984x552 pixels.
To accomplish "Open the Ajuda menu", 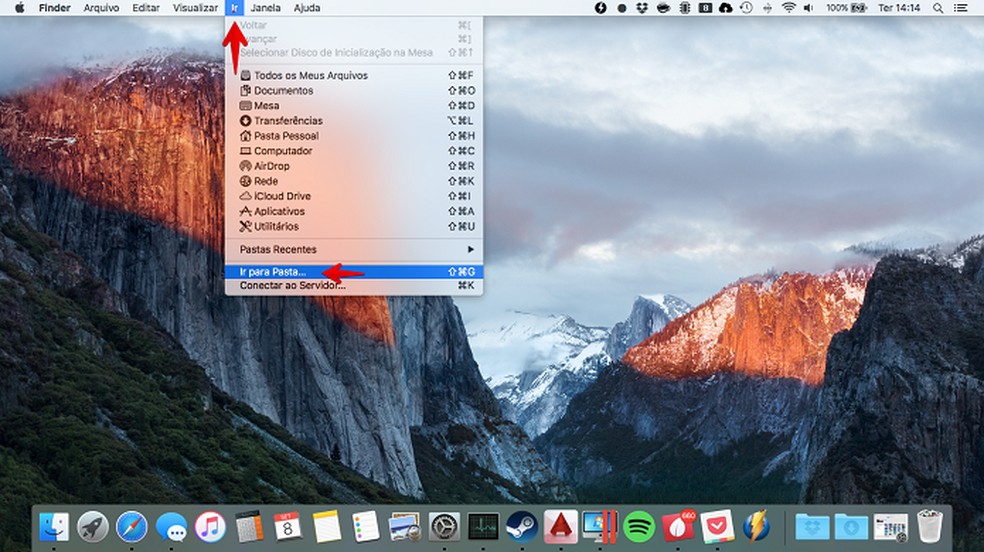I will click(307, 8).
